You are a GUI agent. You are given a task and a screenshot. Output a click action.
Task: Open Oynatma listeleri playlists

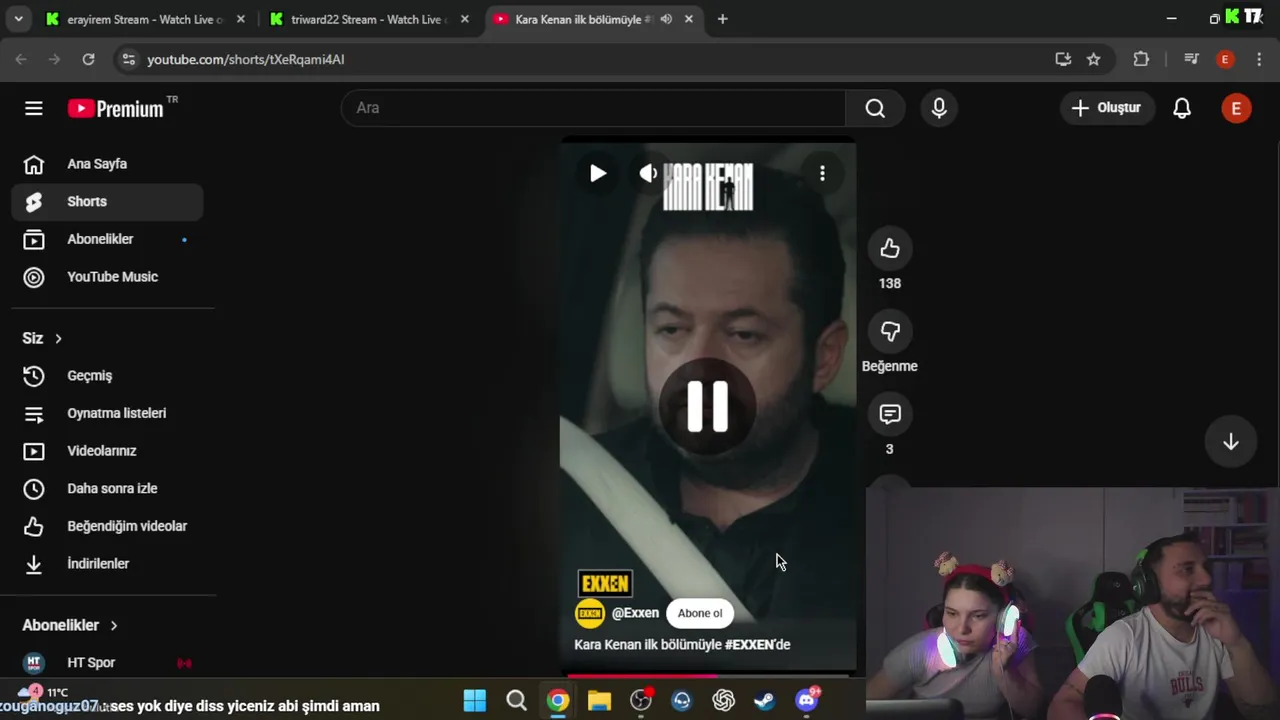click(x=107, y=413)
